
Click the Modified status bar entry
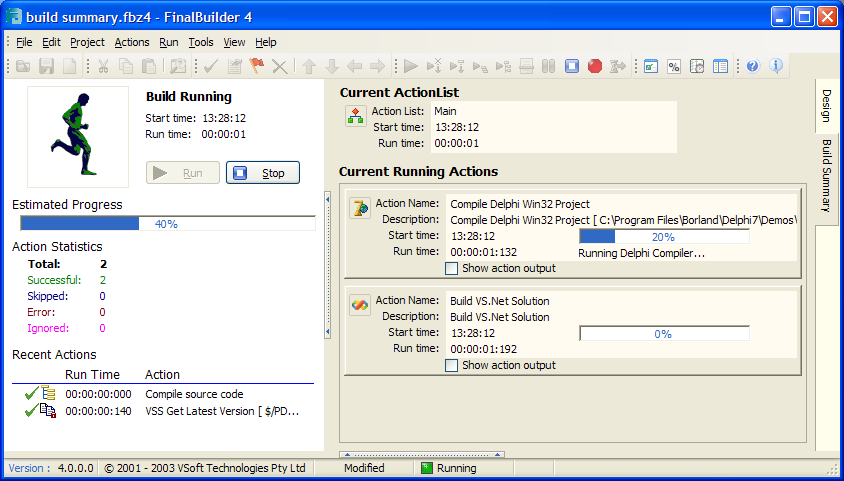point(364,468)
